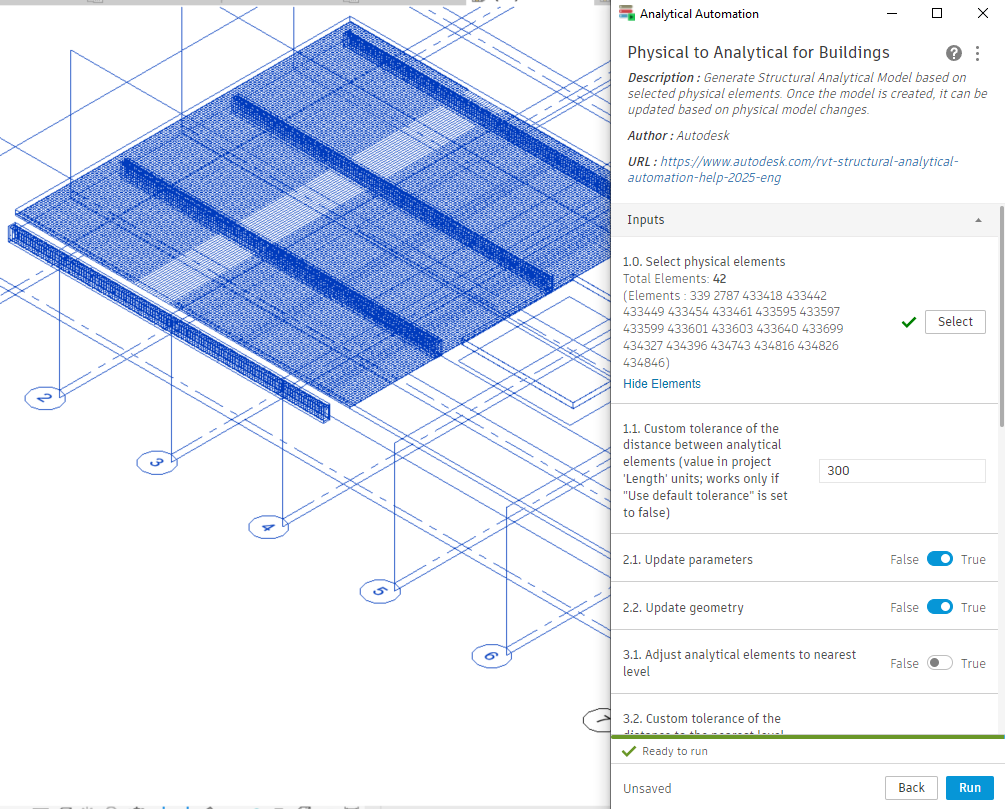Select grid bubble 2 in the view
The height and width of the screenshot is (809, 1005).
point(45,398)
